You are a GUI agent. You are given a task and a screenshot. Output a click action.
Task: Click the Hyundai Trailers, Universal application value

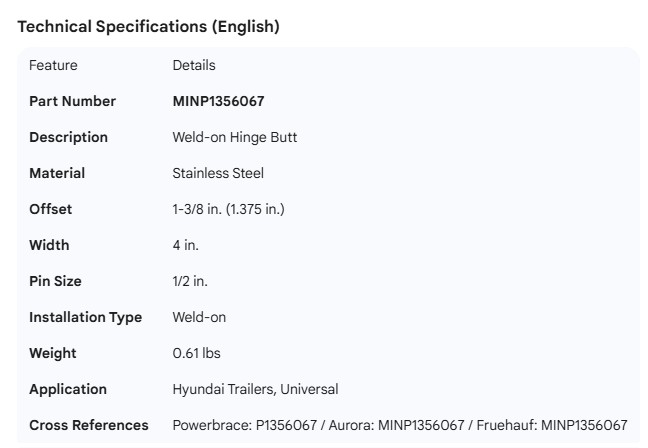pos(255,389)
